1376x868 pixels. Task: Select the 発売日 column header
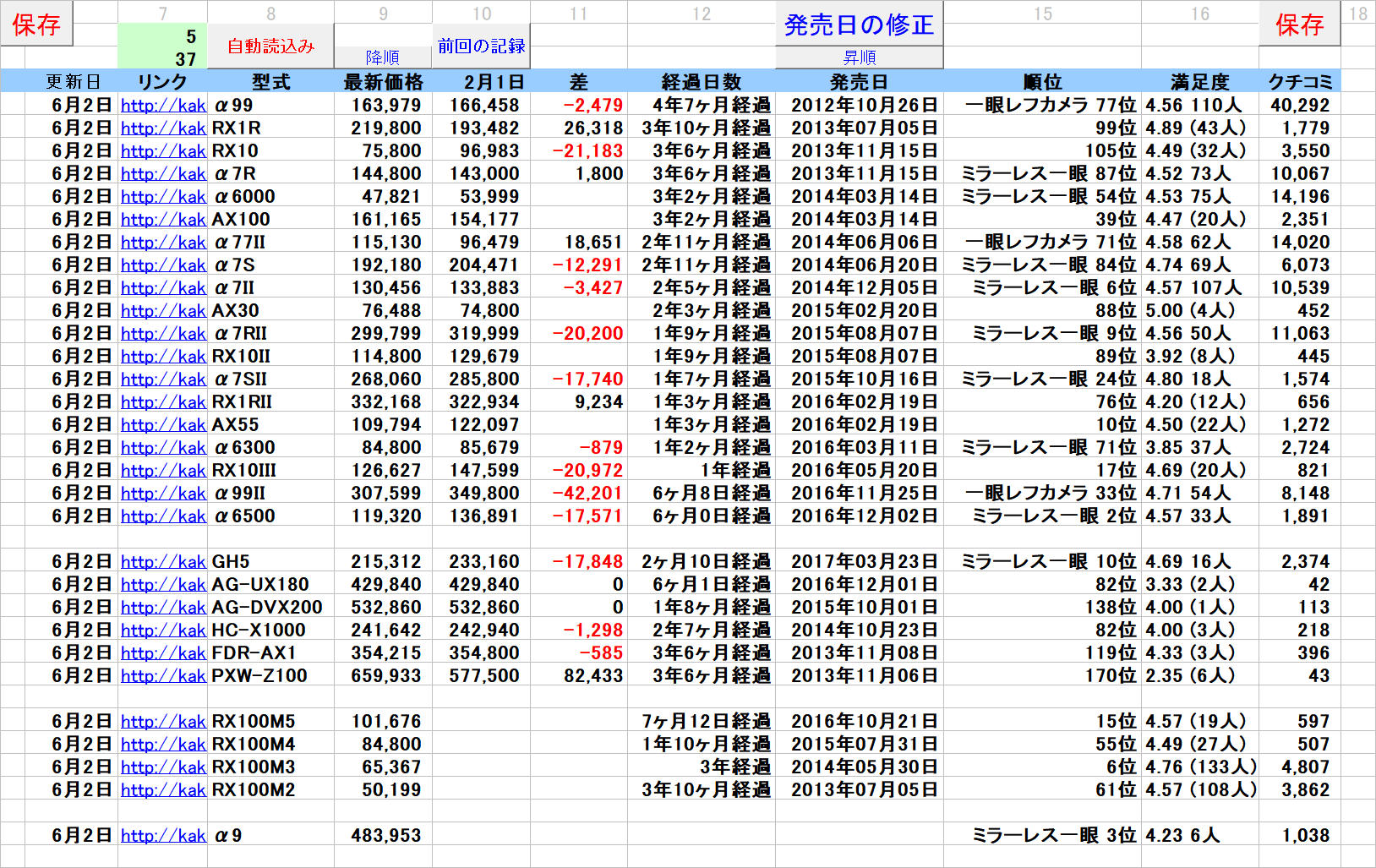(x=860, y=82)
